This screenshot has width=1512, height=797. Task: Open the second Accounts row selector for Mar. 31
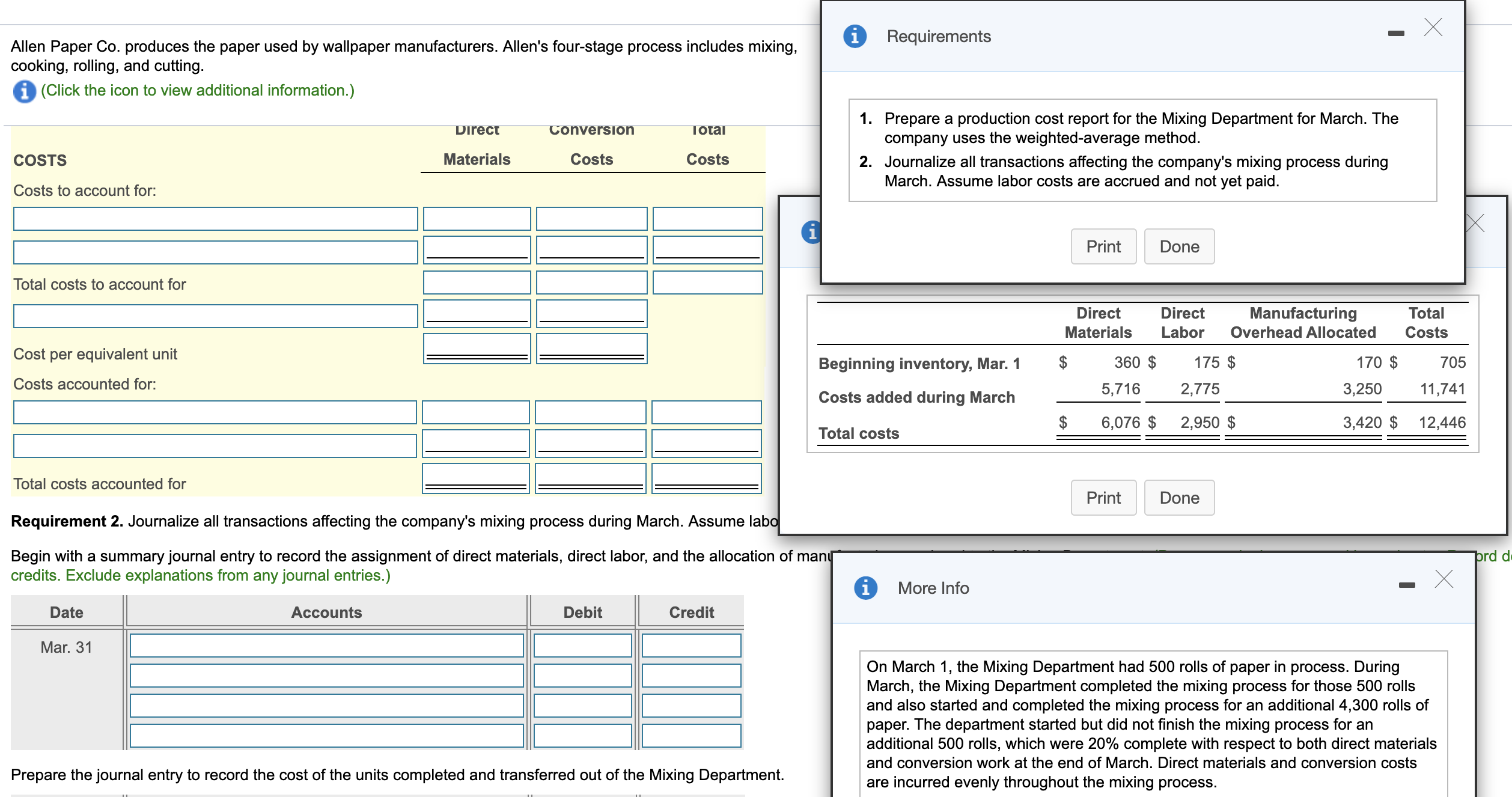[x=328, y=676]
